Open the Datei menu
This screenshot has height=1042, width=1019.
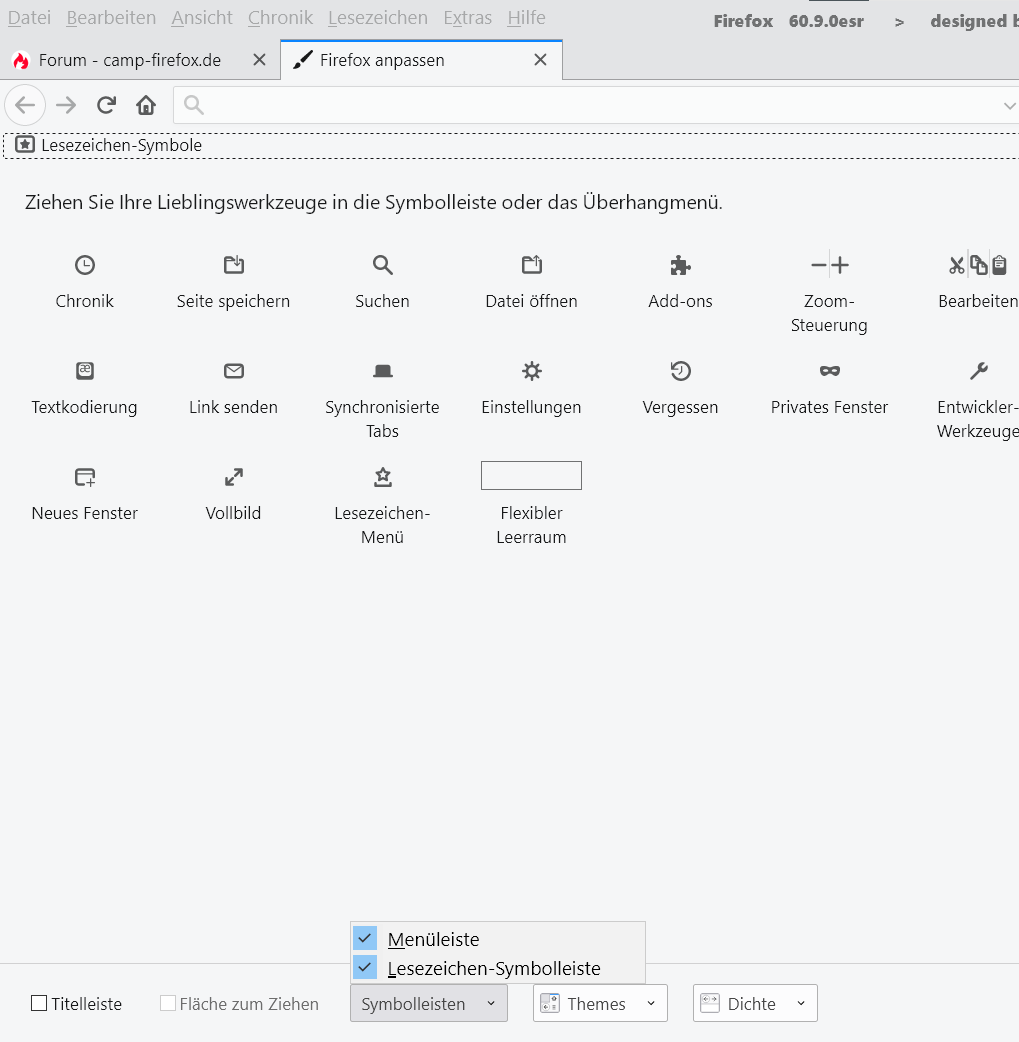tap(29, 18)
